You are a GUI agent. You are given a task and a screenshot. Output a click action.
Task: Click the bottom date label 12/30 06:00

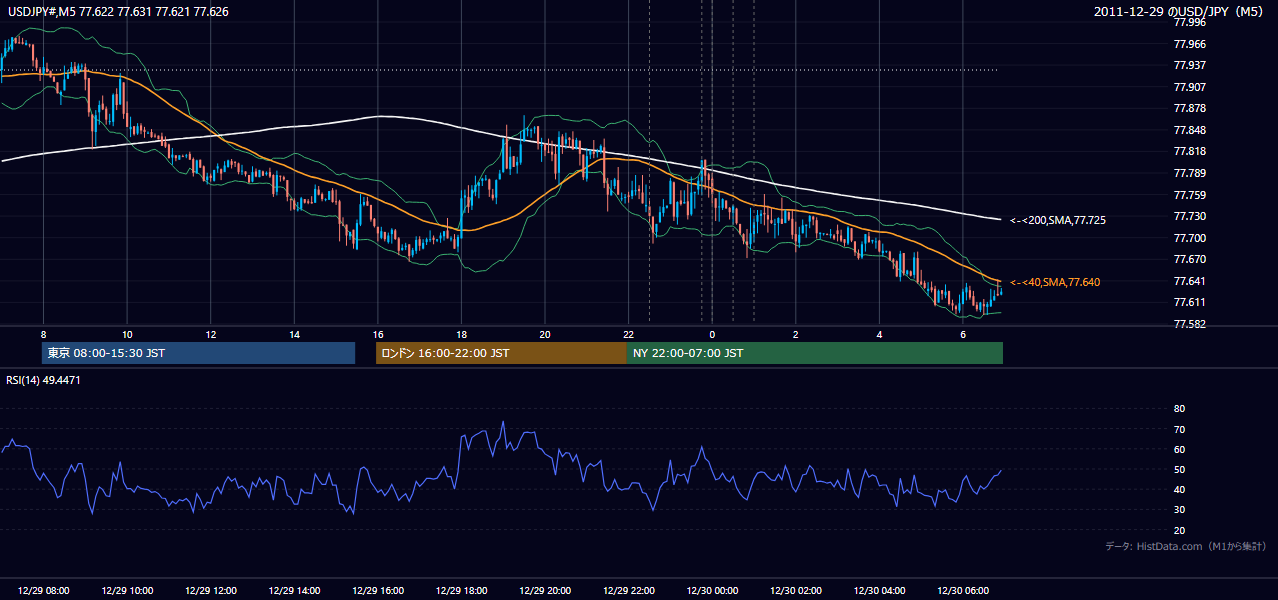click(962, 591)
